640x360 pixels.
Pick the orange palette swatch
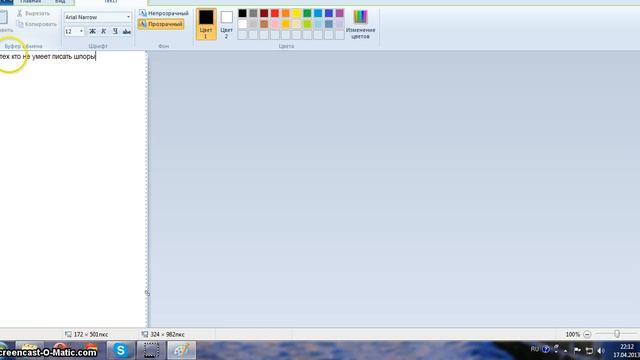(x=286, y=13)
